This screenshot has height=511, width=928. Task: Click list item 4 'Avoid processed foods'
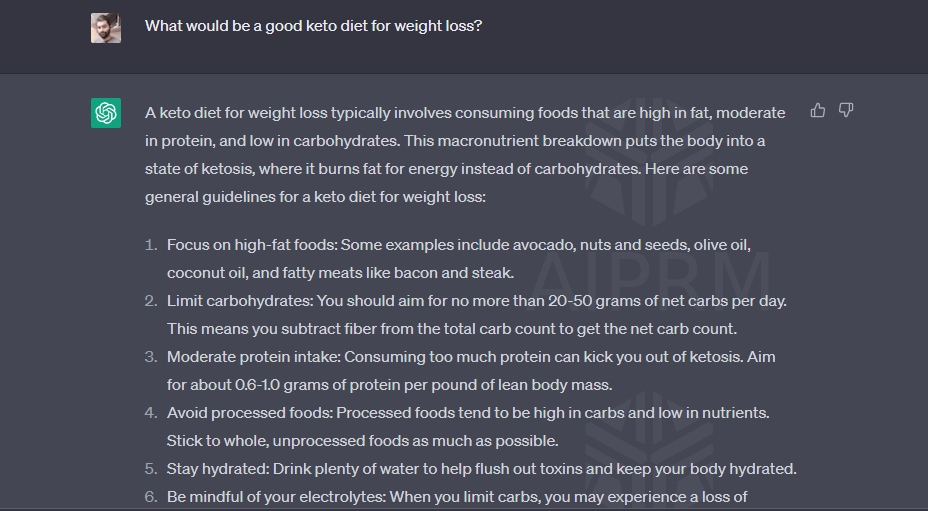click(x=468, y=426)
